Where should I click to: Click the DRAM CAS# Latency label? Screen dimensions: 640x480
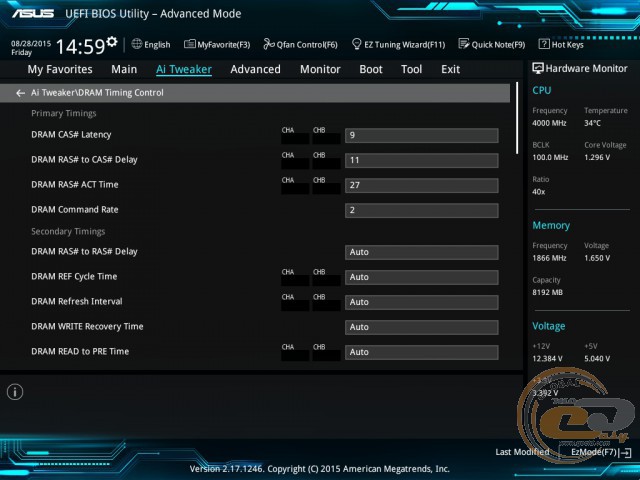(x=71, y=135)
